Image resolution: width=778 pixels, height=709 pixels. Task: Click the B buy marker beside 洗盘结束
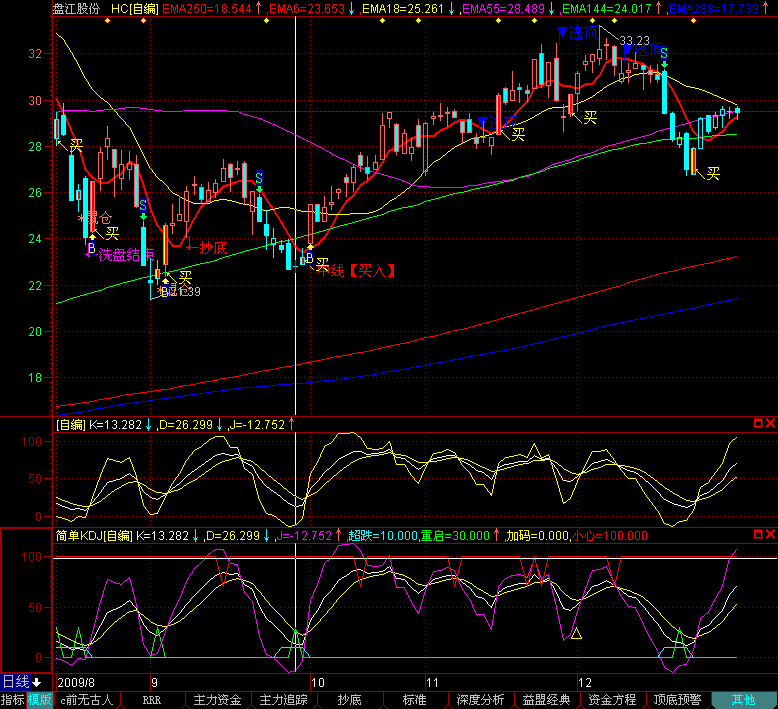click(x=92, y=248)
